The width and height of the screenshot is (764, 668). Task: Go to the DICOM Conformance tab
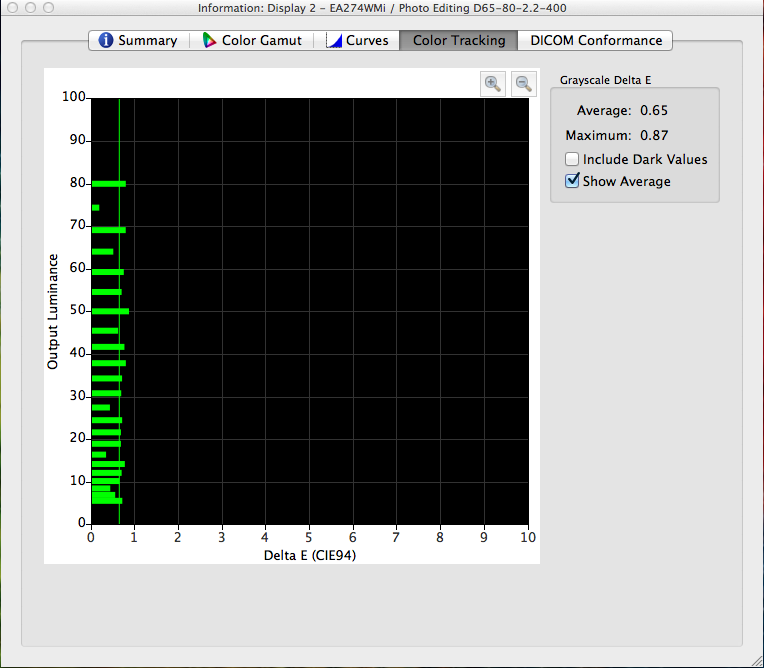pos(595,40)
